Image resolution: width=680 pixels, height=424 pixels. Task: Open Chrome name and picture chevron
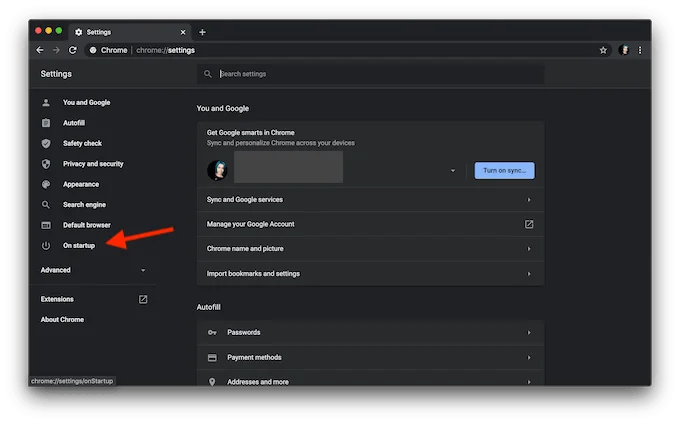click(529, 249)
